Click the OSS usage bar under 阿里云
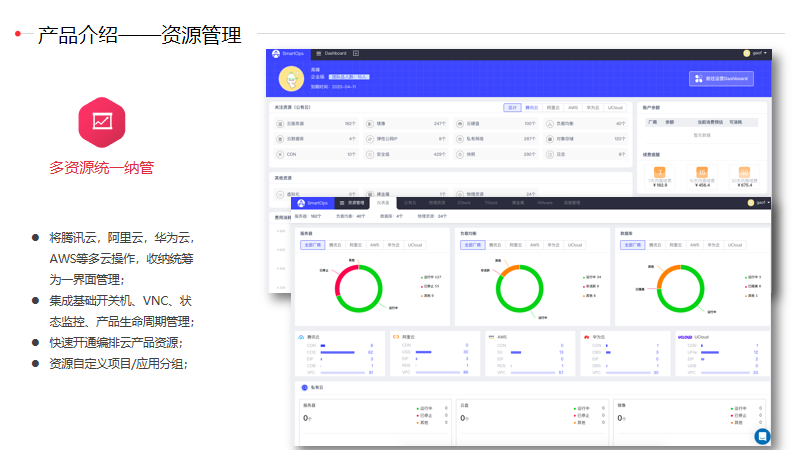The image size is (800, 450). click(x=423, y=352)
